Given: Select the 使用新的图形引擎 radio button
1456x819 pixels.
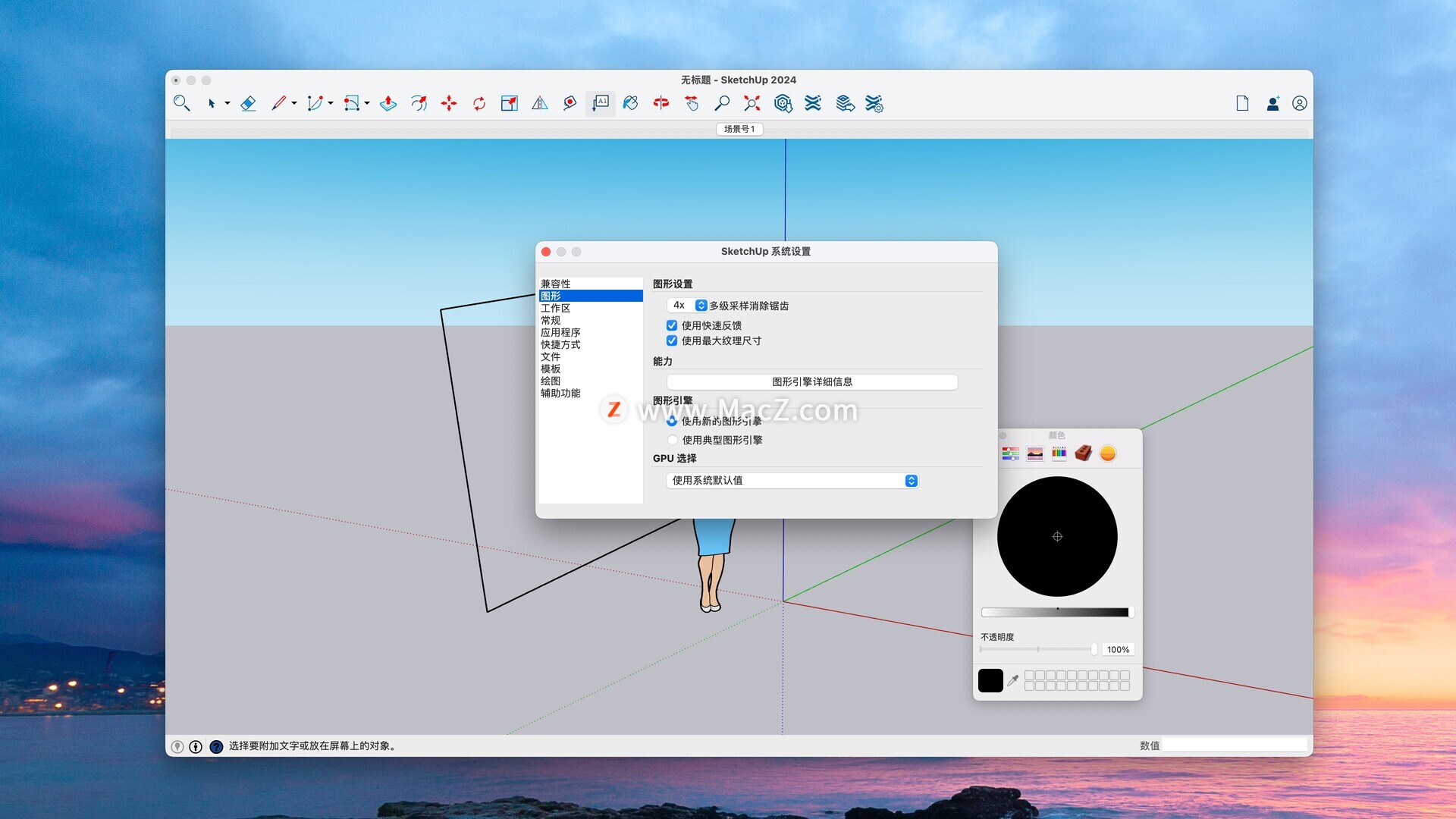Looking at the screenshot, I should pyautogui.click(x=672, y=421).
